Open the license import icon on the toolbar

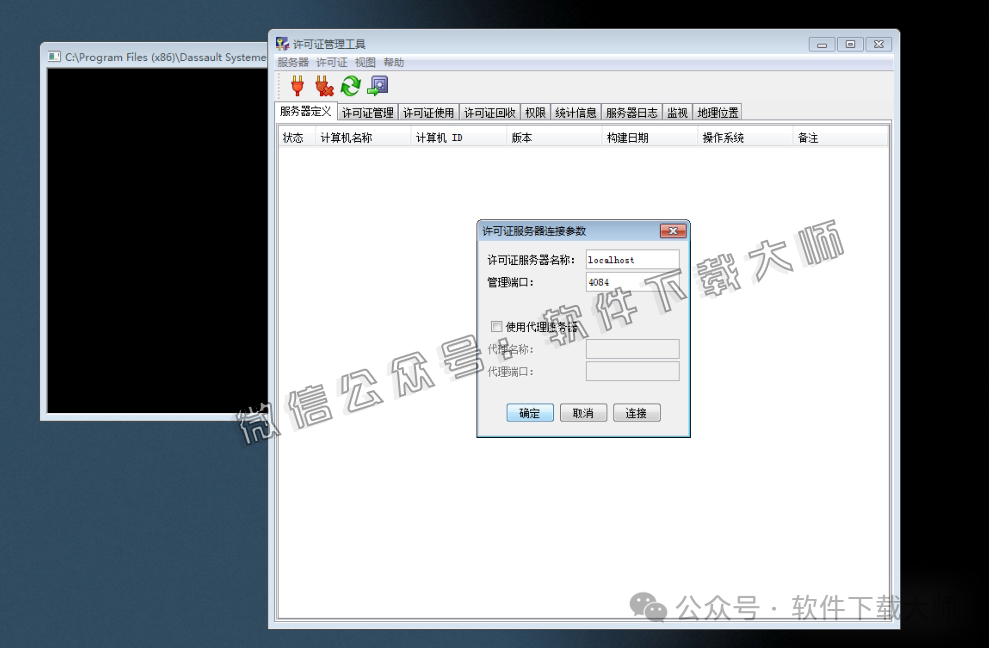pos(377,86)
